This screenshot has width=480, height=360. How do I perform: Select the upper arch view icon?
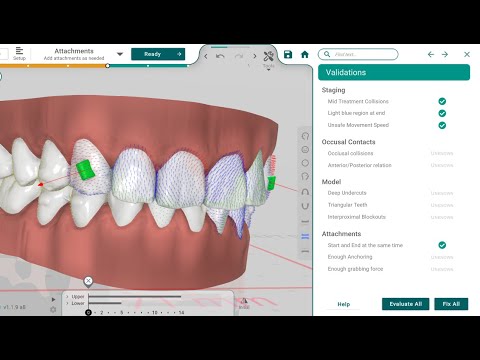[305, 192]
